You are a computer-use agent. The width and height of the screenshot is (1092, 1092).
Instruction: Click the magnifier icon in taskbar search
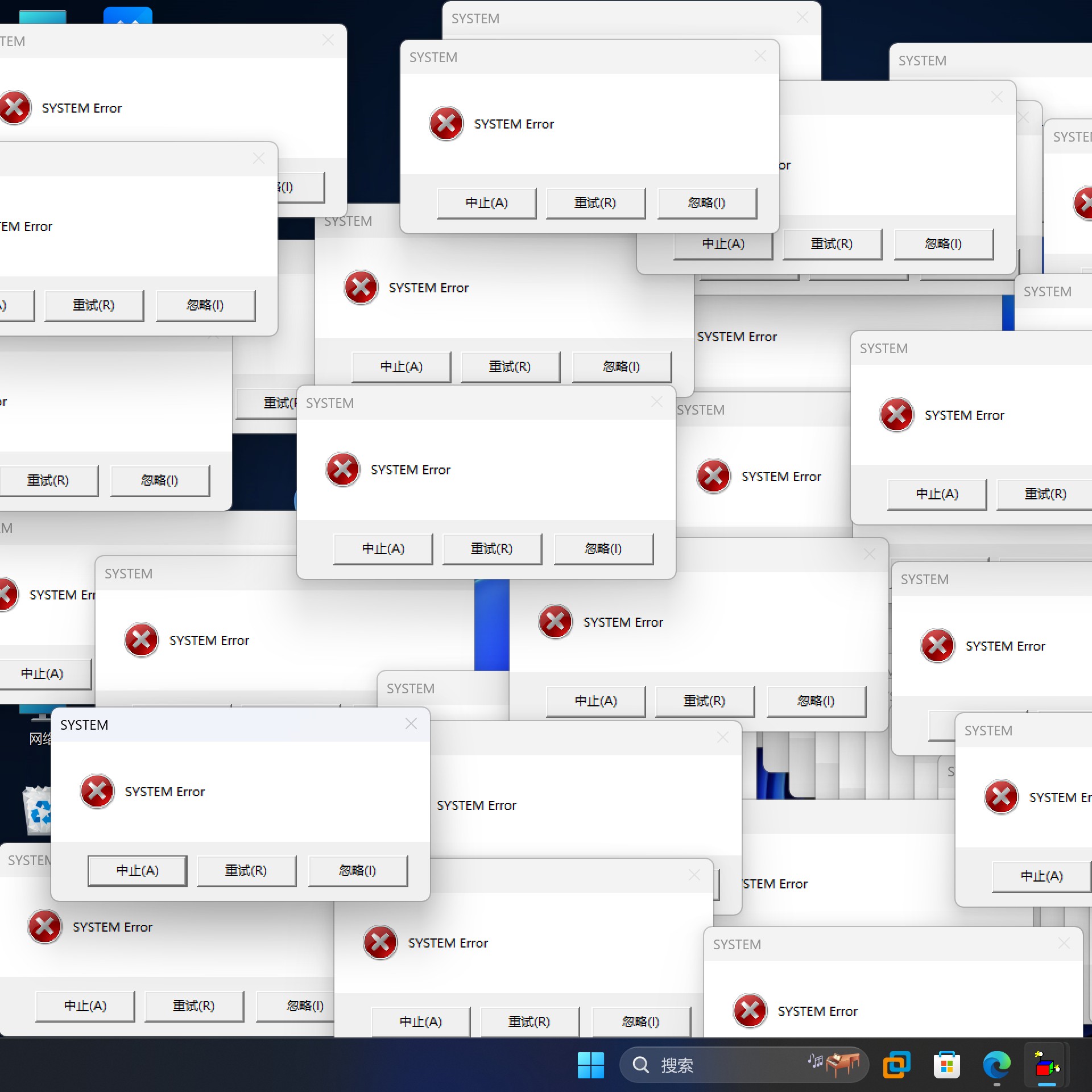[x=640, y=1065]
